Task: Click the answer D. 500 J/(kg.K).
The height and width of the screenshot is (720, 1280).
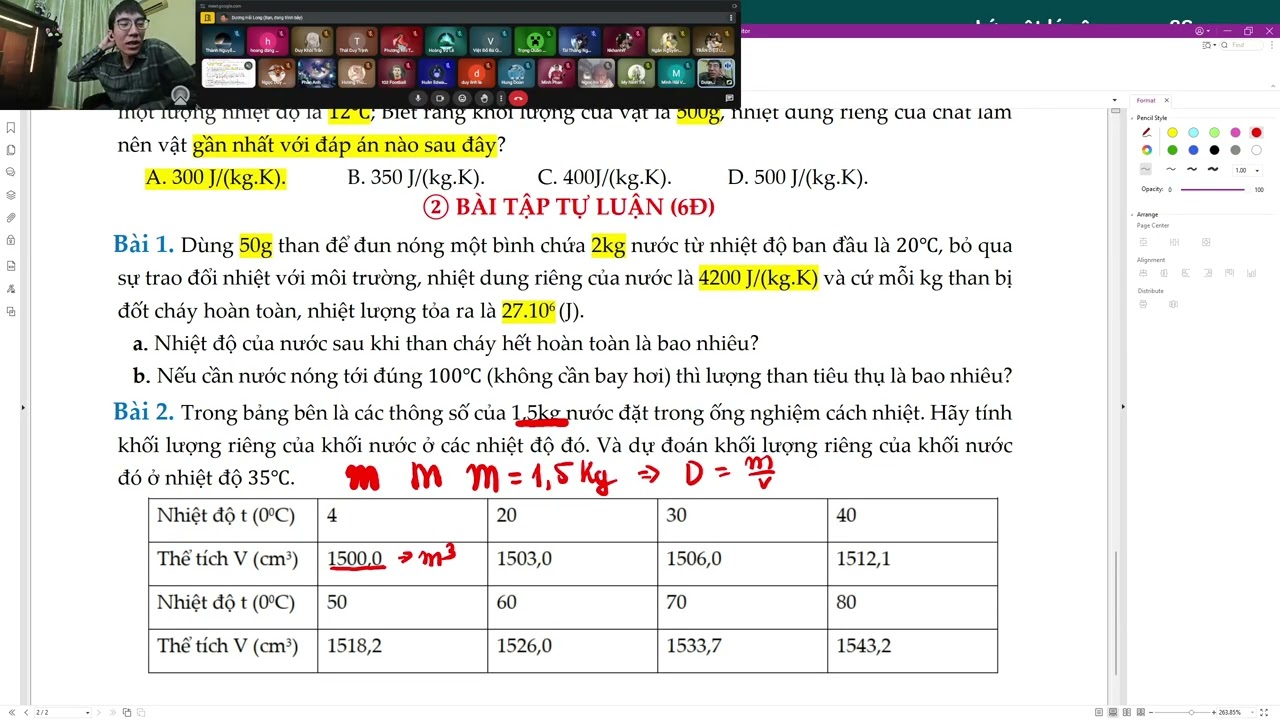Action: (x=797, y=178)
